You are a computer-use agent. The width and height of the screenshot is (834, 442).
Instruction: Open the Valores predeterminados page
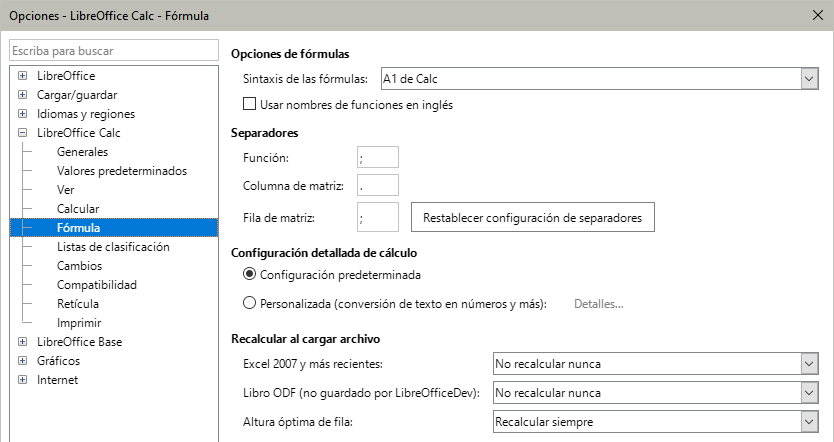(x=122, y=171)
